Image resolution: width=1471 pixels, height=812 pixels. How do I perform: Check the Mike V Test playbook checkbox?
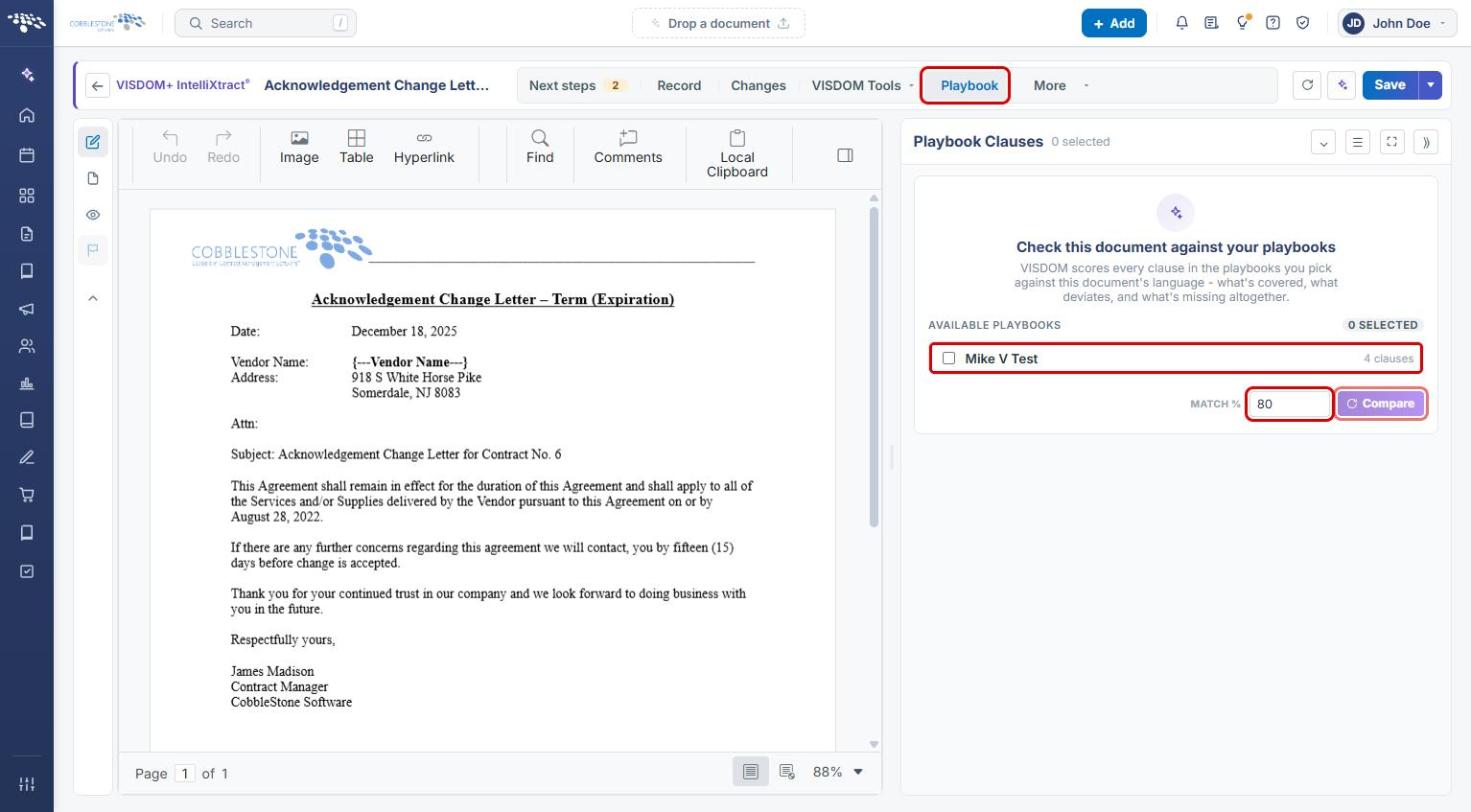[949, 358]
